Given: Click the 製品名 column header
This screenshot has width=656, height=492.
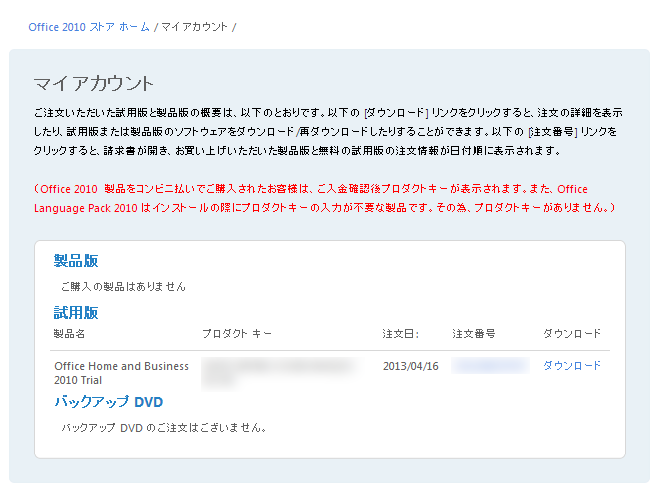Looking at the screenshot, I should (69, 334).
